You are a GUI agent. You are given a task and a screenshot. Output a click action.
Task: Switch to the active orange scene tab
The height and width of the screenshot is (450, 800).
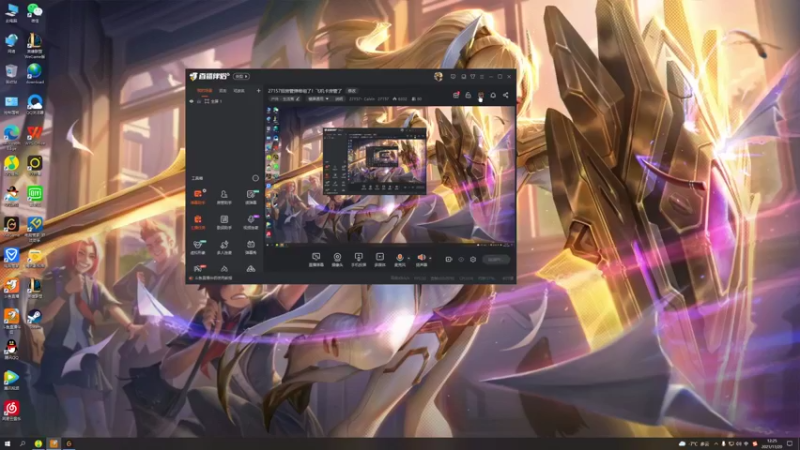point(204,91)
